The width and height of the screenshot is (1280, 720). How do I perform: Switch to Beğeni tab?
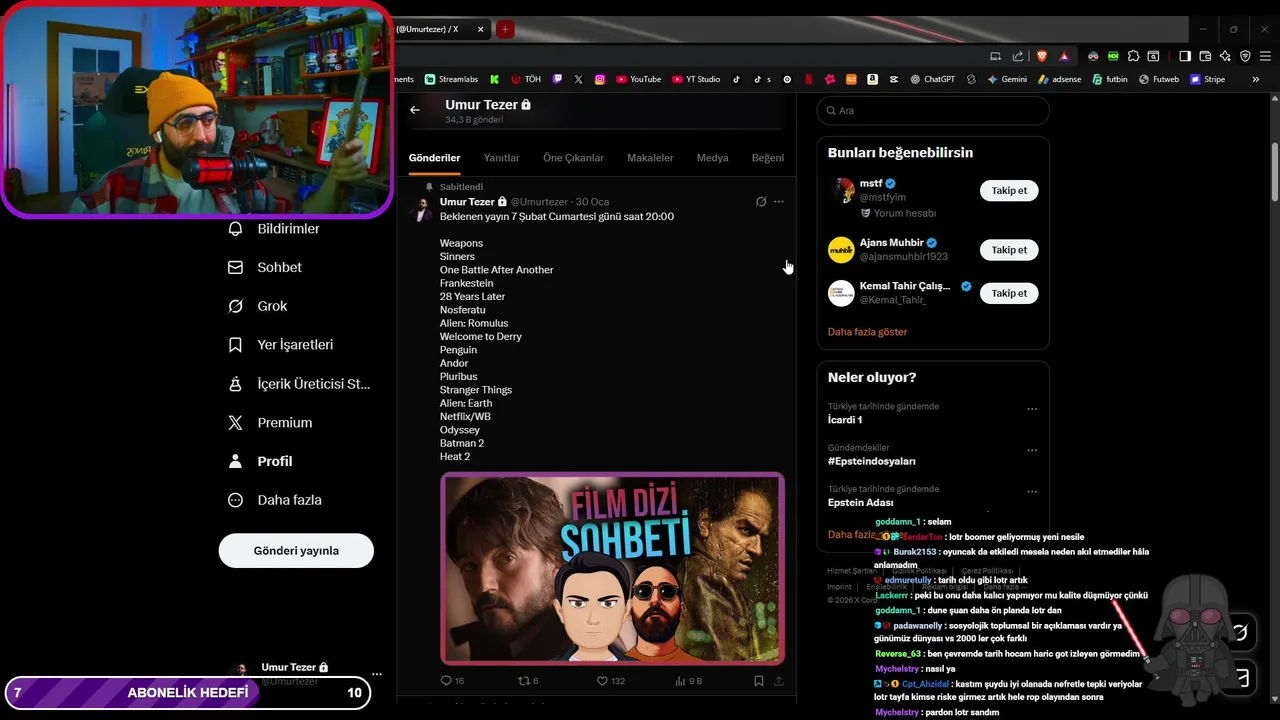768,158
